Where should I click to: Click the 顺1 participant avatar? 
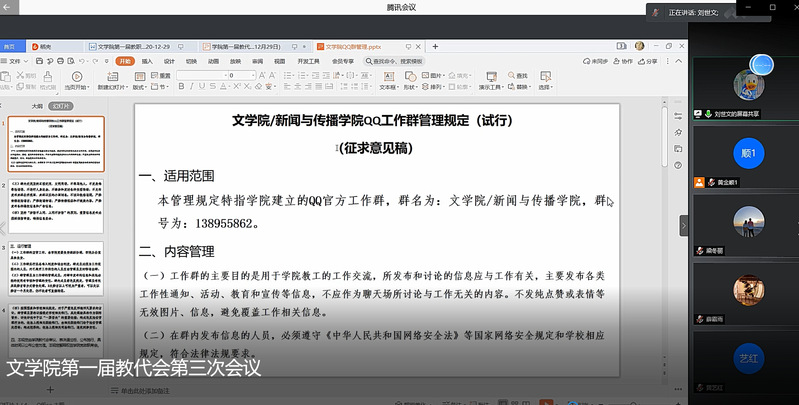coord(748,153)
